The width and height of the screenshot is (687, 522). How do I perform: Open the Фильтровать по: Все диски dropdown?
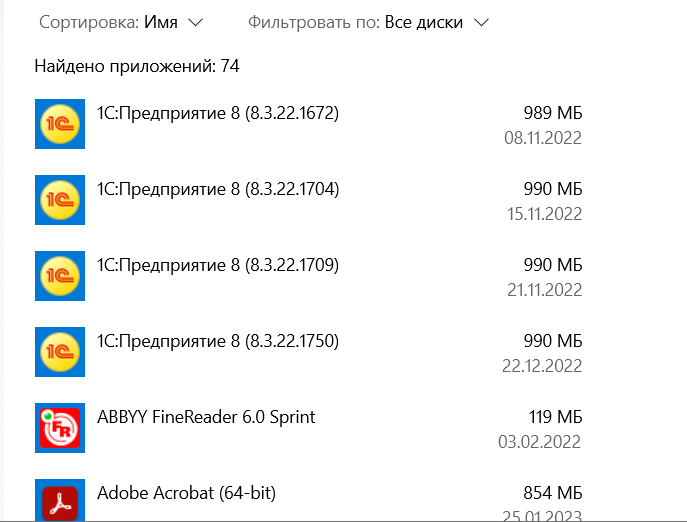(368, 22)
